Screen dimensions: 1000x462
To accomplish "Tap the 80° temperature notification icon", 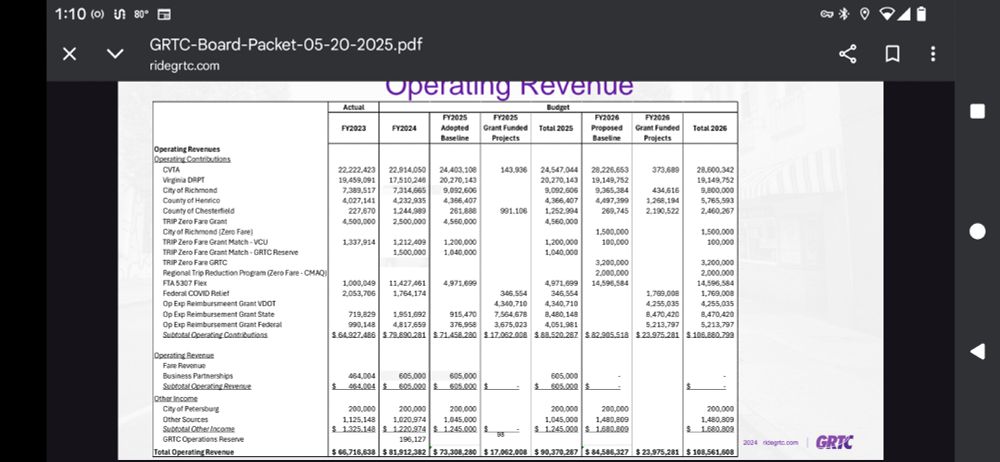I will pyautogui.click(x=142, y=14).
